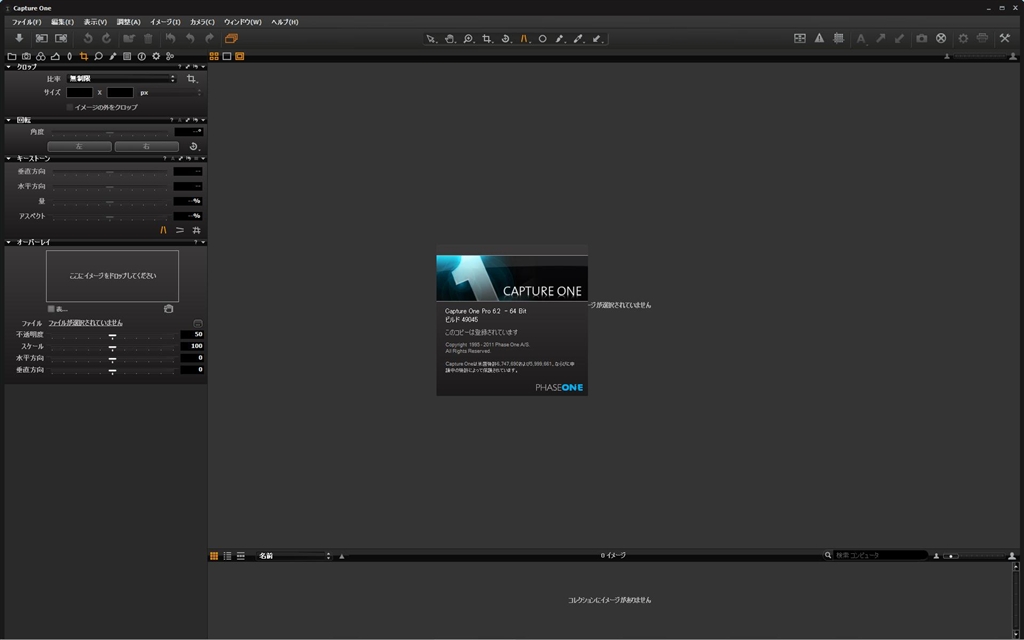Viewport: 1024px width, 640px height.
Task: Enable the イメージの外をクロップ checkbox
Action: [70, 107]
